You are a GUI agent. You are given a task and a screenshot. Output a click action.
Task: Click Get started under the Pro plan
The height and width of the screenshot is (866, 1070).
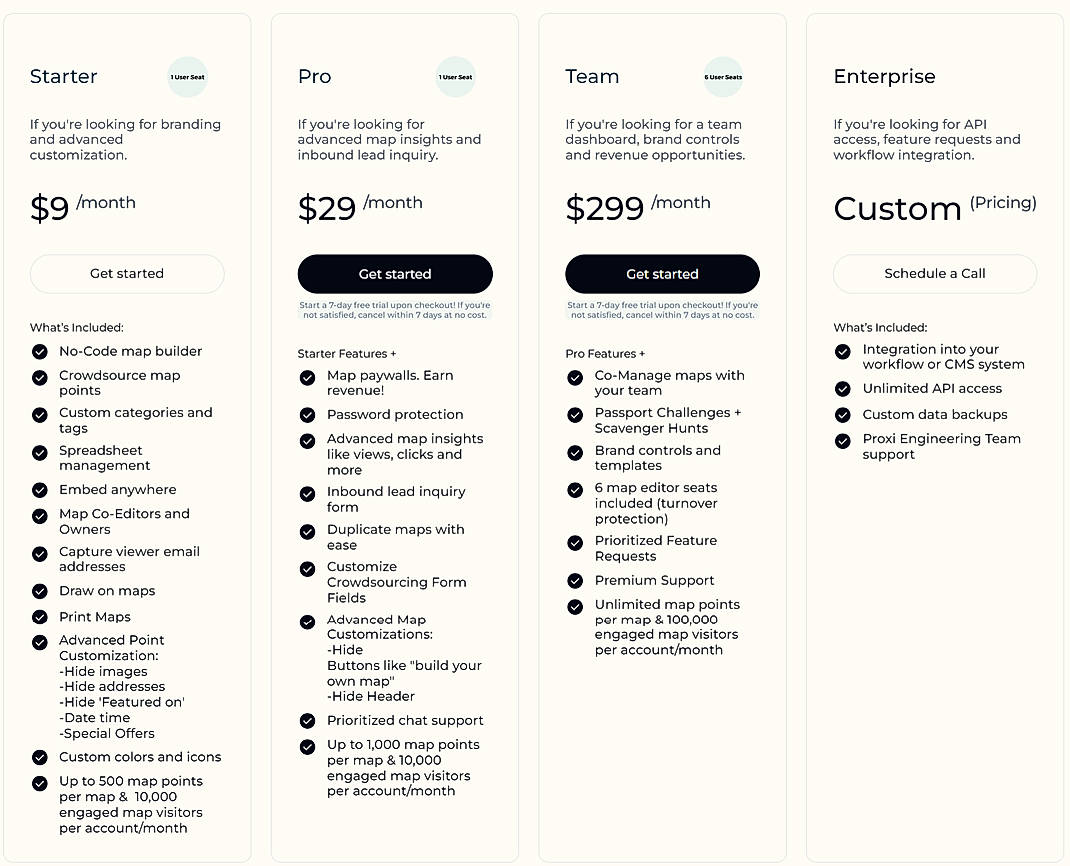[395, 273]
